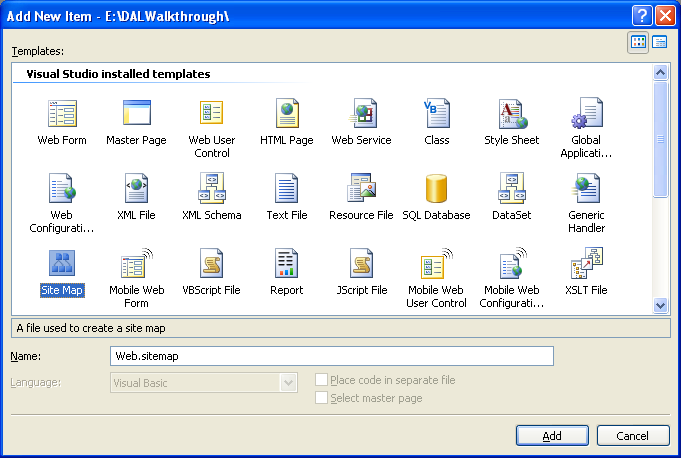
Task: Select the Web Form template icon
Action: click(x=62, y=113)
